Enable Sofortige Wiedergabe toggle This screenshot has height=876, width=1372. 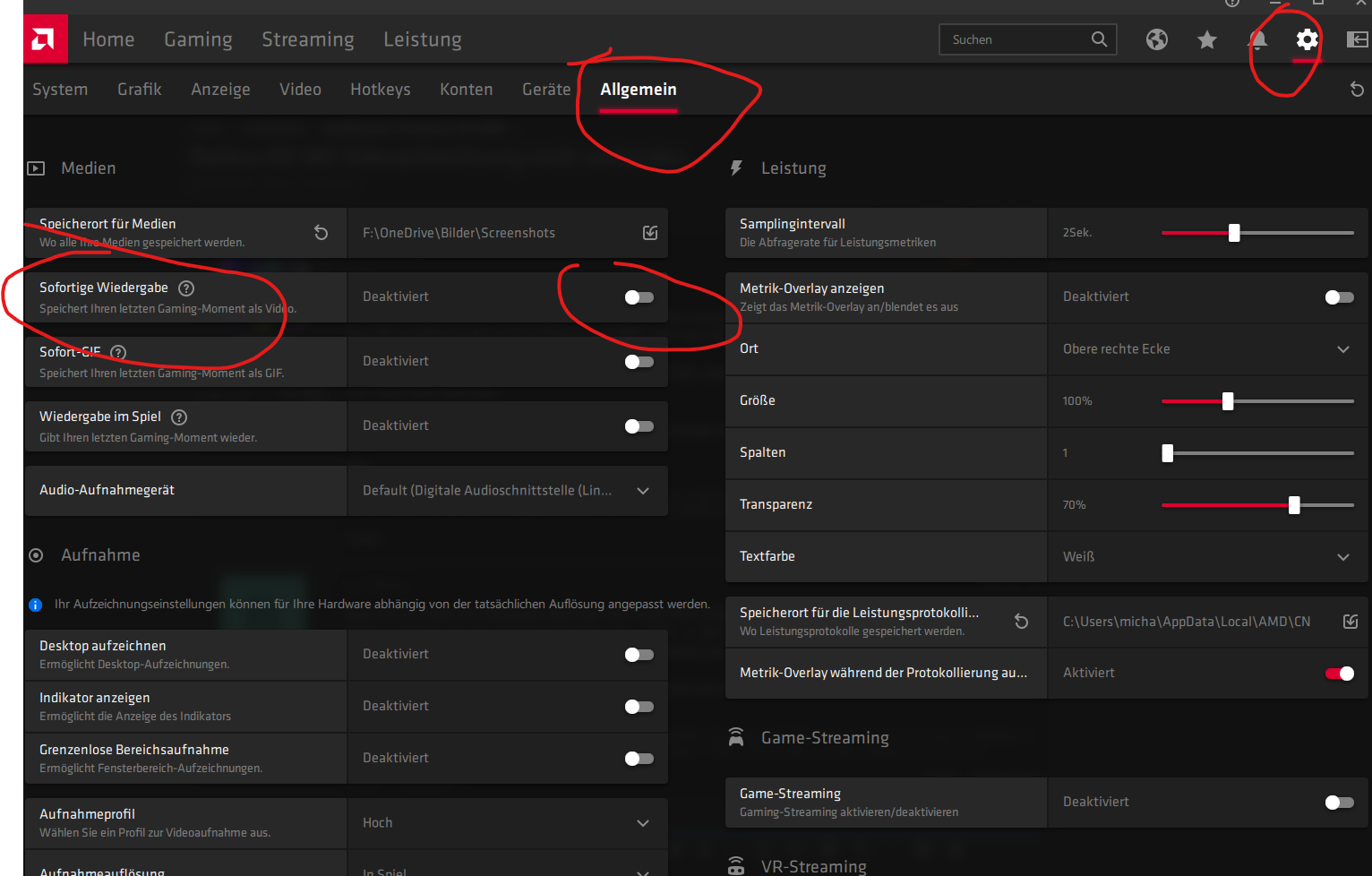point(639,297)
